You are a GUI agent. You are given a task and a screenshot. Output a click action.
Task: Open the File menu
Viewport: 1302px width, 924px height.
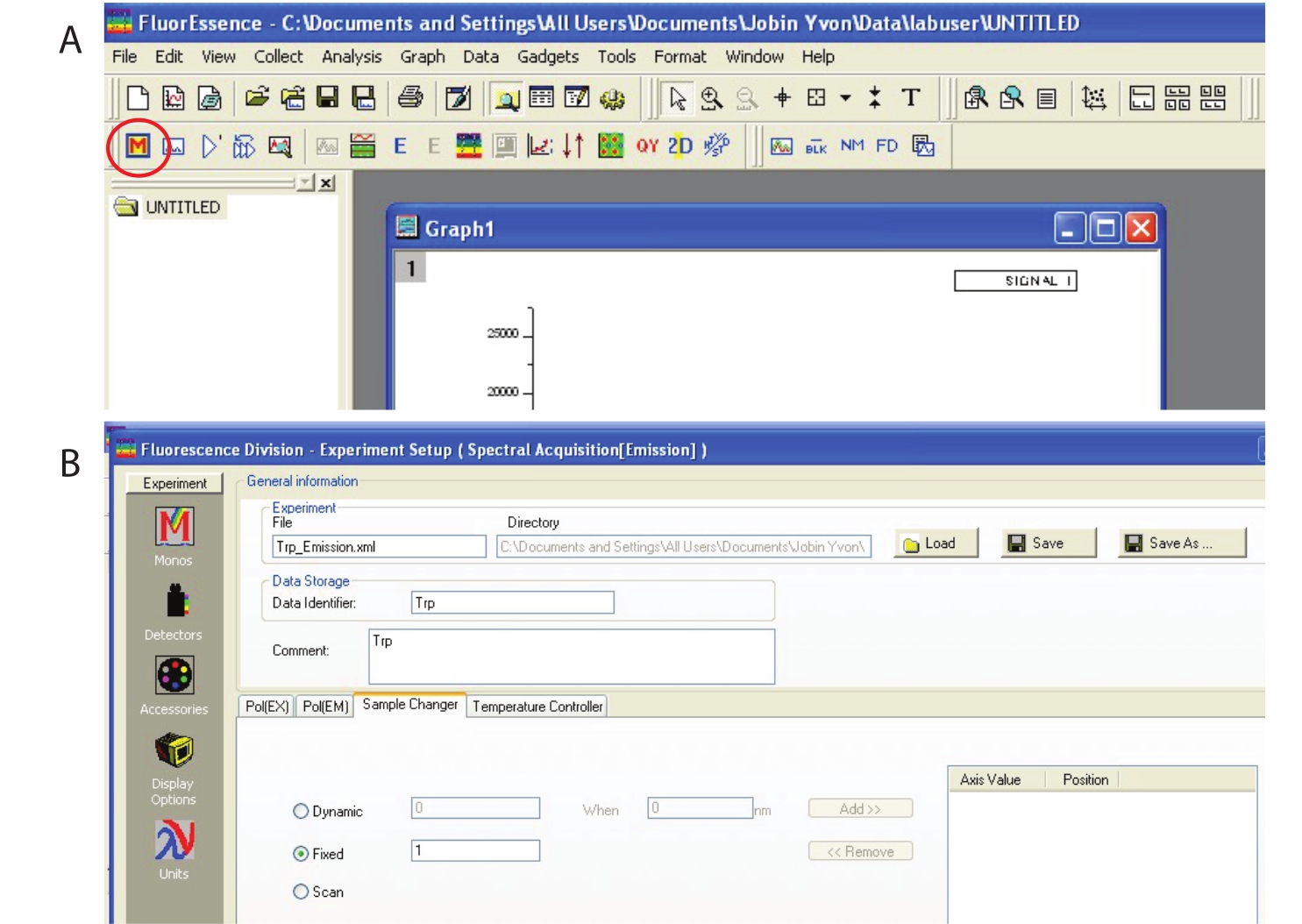tap(125, 57)
